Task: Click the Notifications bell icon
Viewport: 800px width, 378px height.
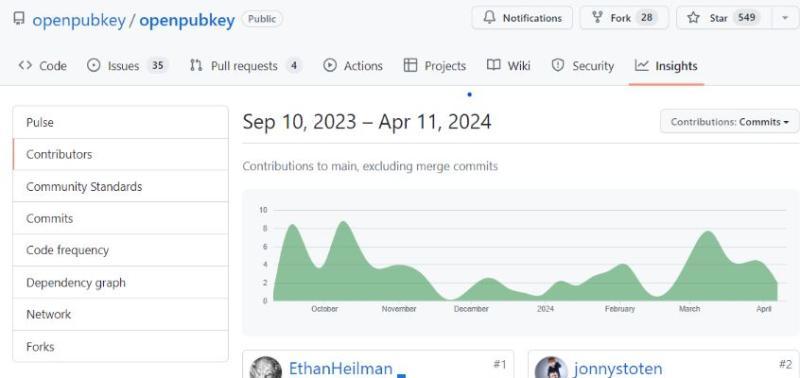Action: [x=489, y=18]
